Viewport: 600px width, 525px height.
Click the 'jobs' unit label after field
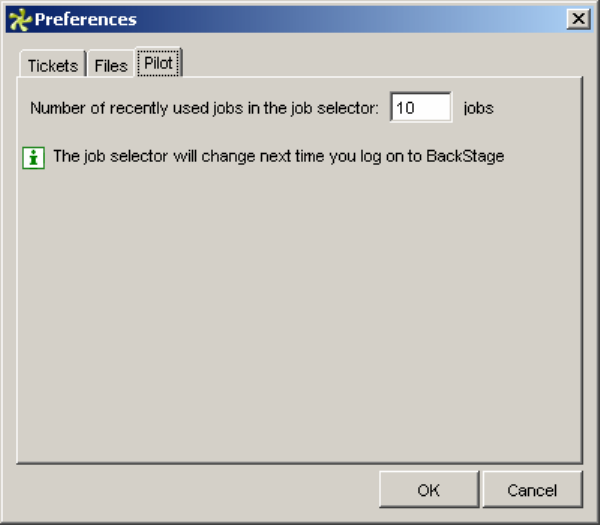478,108
